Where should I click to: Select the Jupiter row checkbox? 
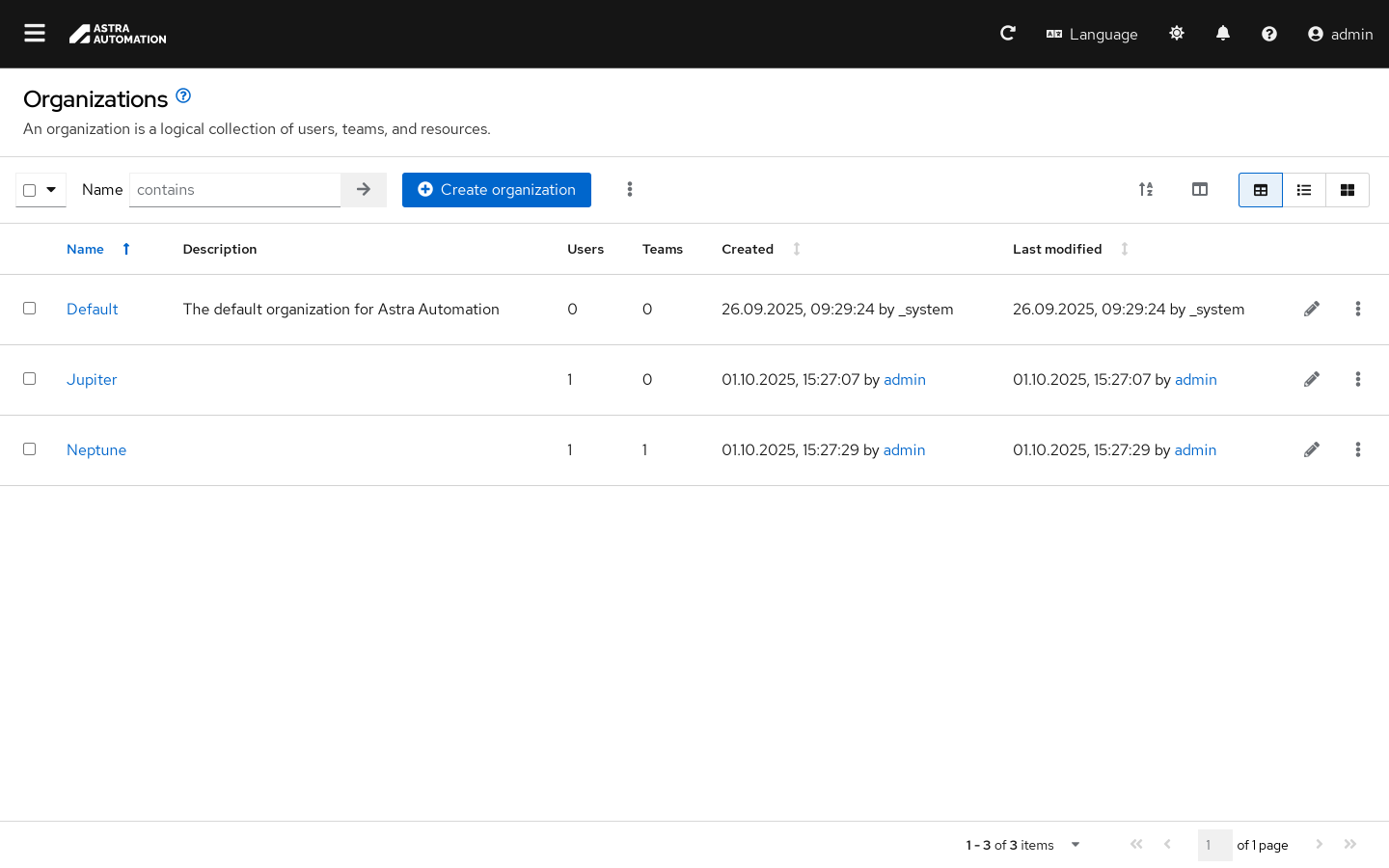(x=30, y=379)
